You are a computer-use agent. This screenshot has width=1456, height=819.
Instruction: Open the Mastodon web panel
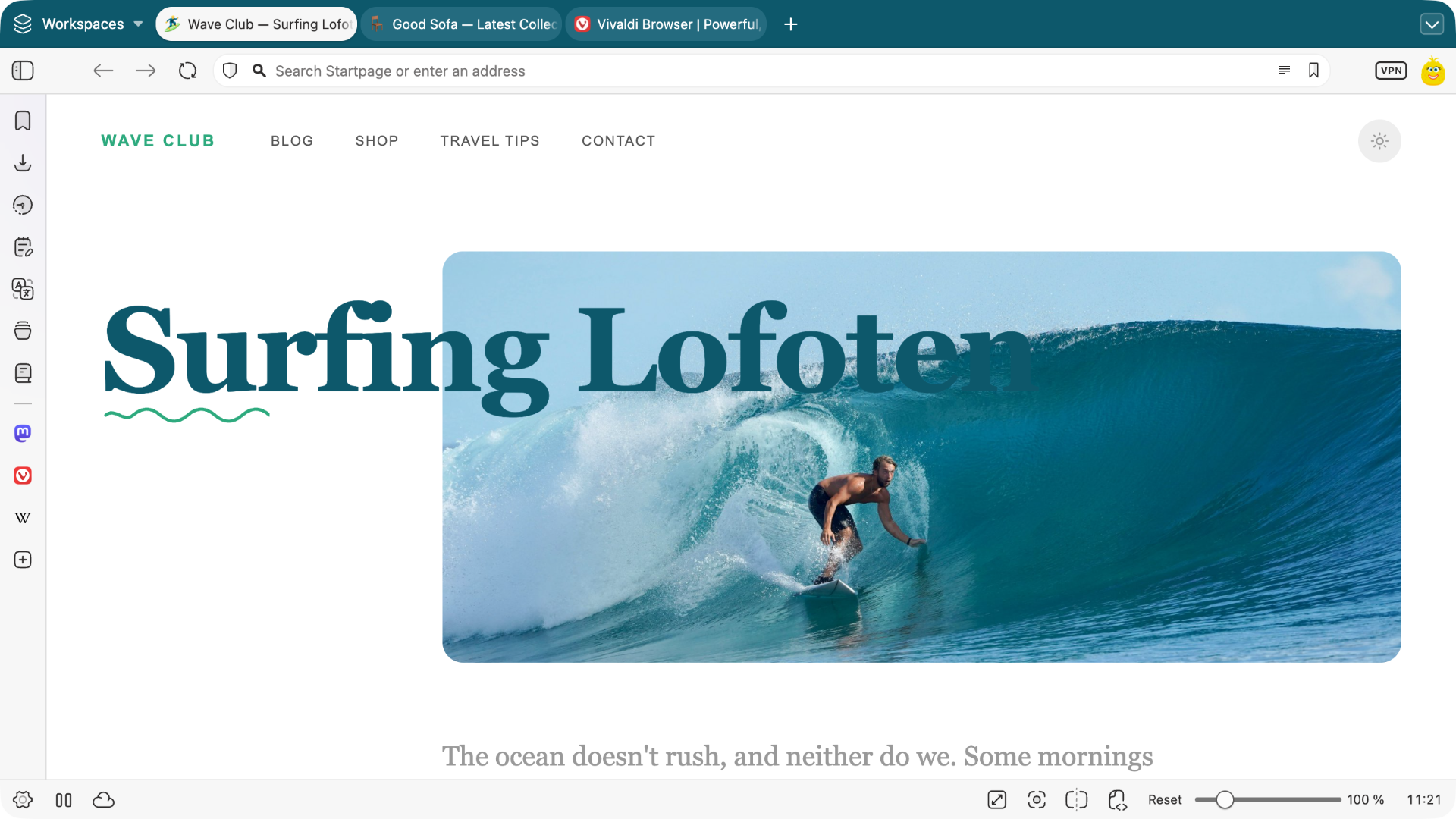[23, 433]
